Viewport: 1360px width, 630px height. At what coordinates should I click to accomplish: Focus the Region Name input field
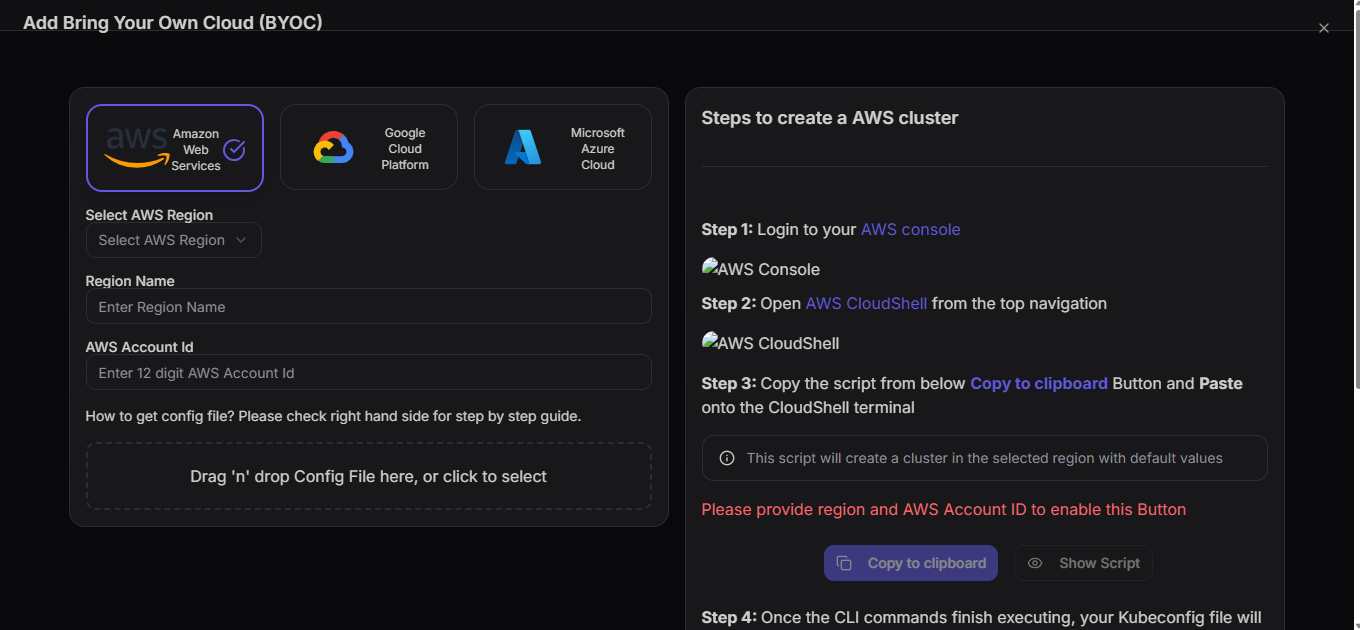369,306
